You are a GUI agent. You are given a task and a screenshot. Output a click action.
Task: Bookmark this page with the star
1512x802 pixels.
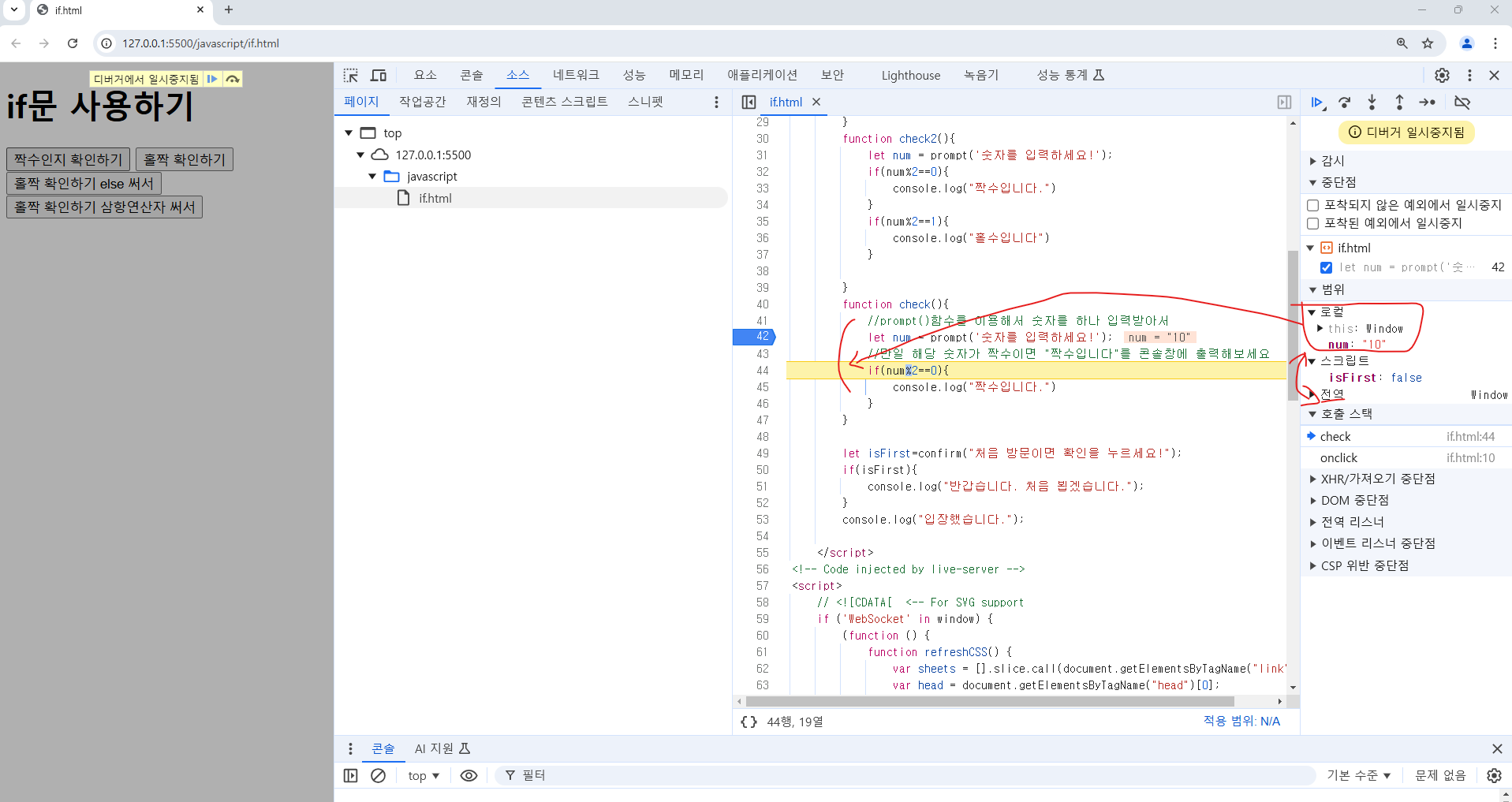pos(1428,43)
